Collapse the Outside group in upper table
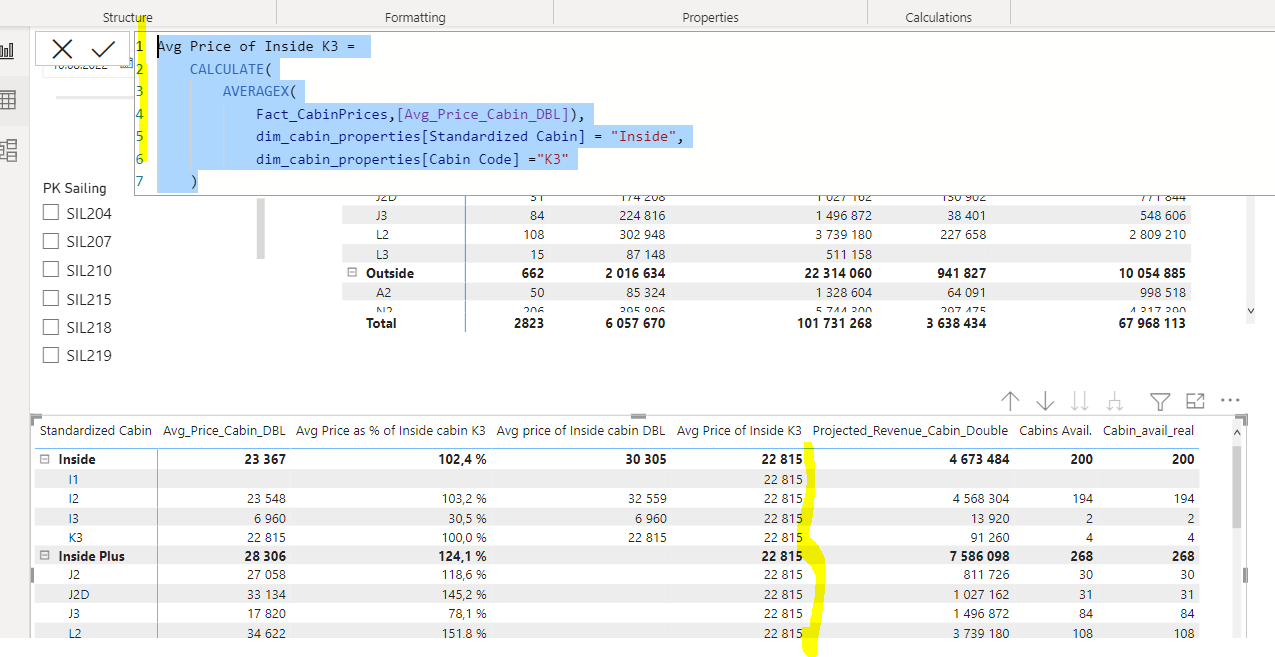Viewport: 1275px width, 657px height. coord(352,273)
